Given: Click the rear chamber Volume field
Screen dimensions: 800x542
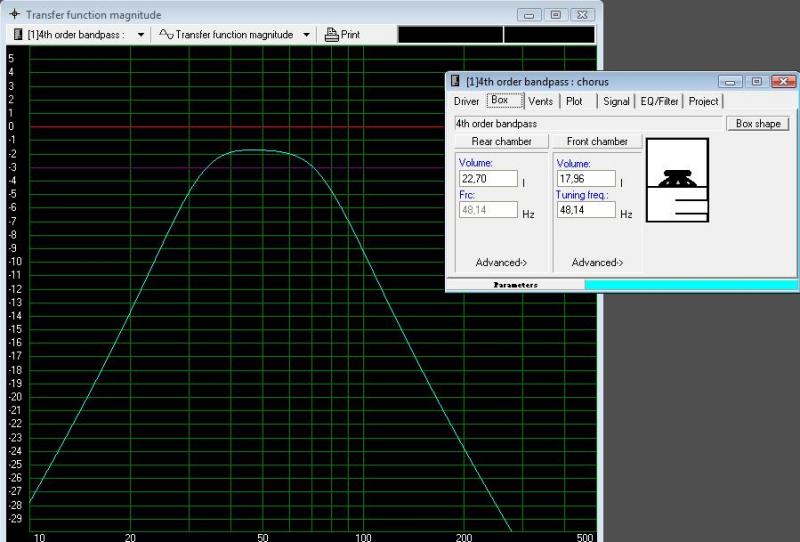Looking at the screenshot, I should [x=488, y=179].
